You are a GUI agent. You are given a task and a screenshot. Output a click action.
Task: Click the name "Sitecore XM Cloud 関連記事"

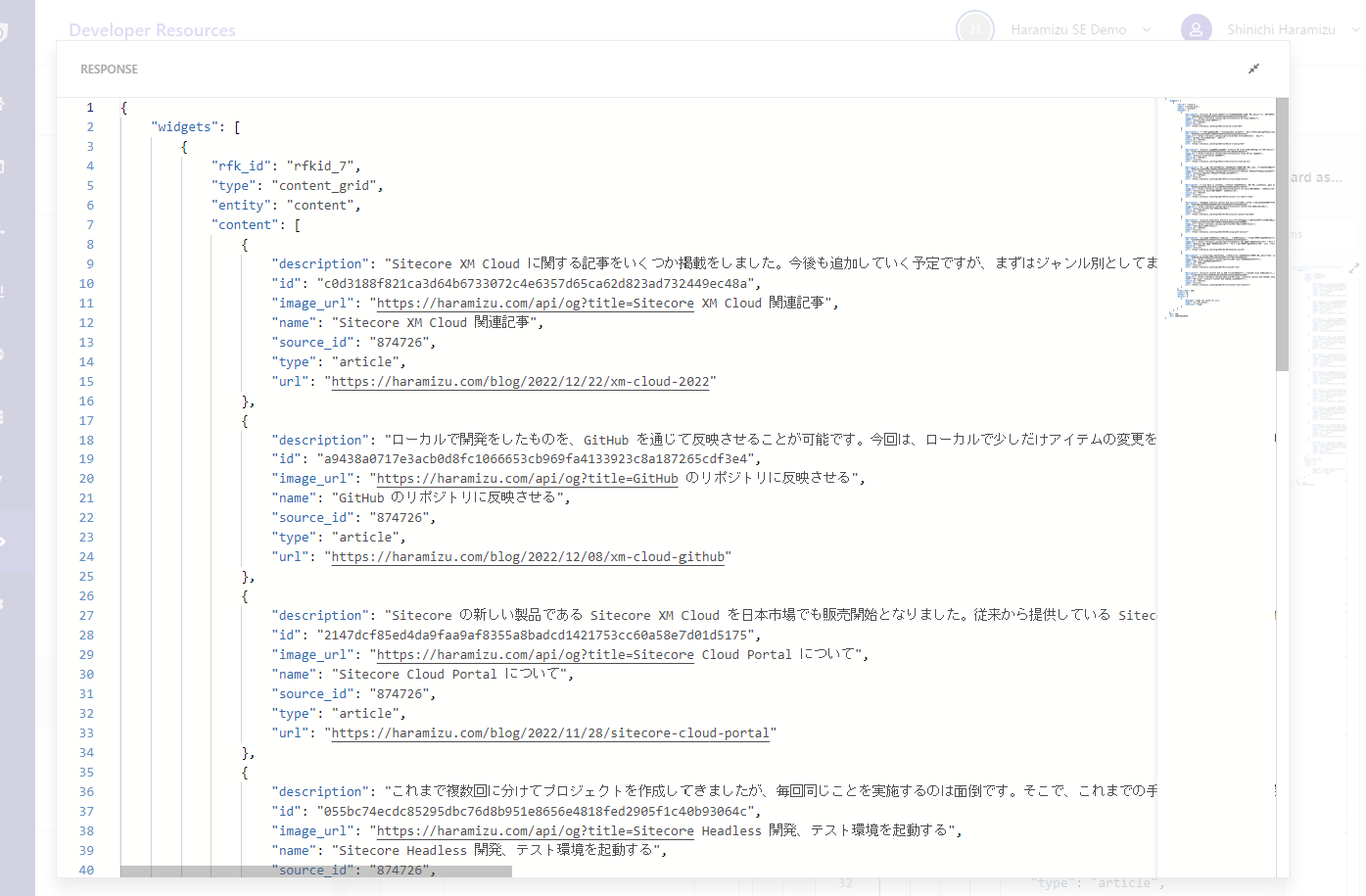pos(434,323)
